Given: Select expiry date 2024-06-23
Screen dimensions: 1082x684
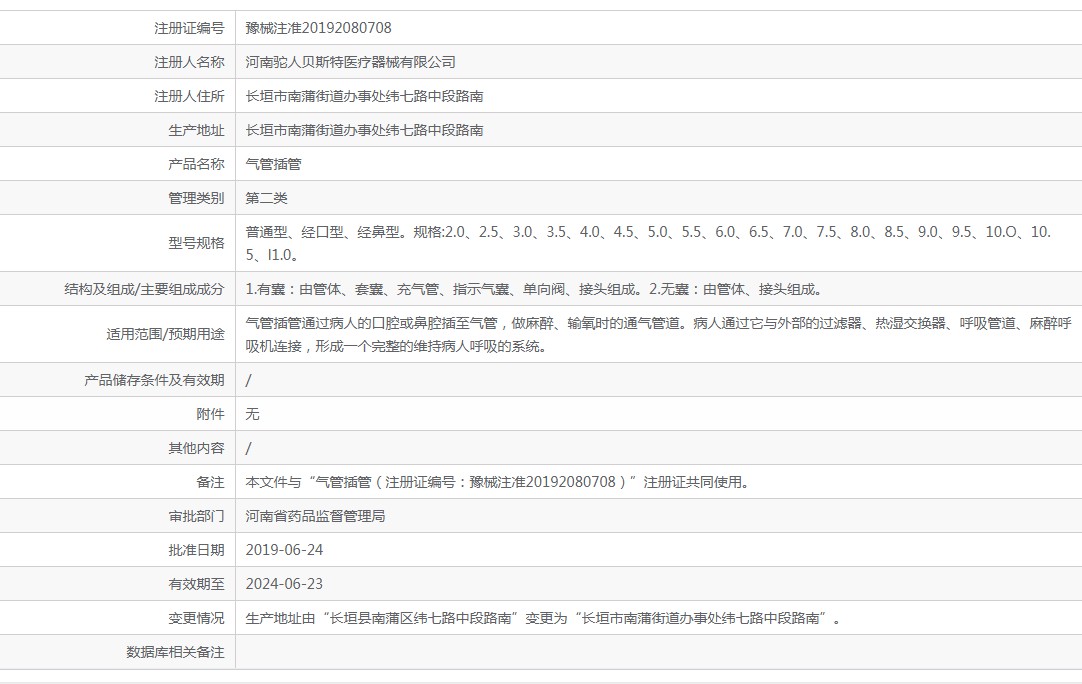Looking at the screenshot, I should point(284,584).
